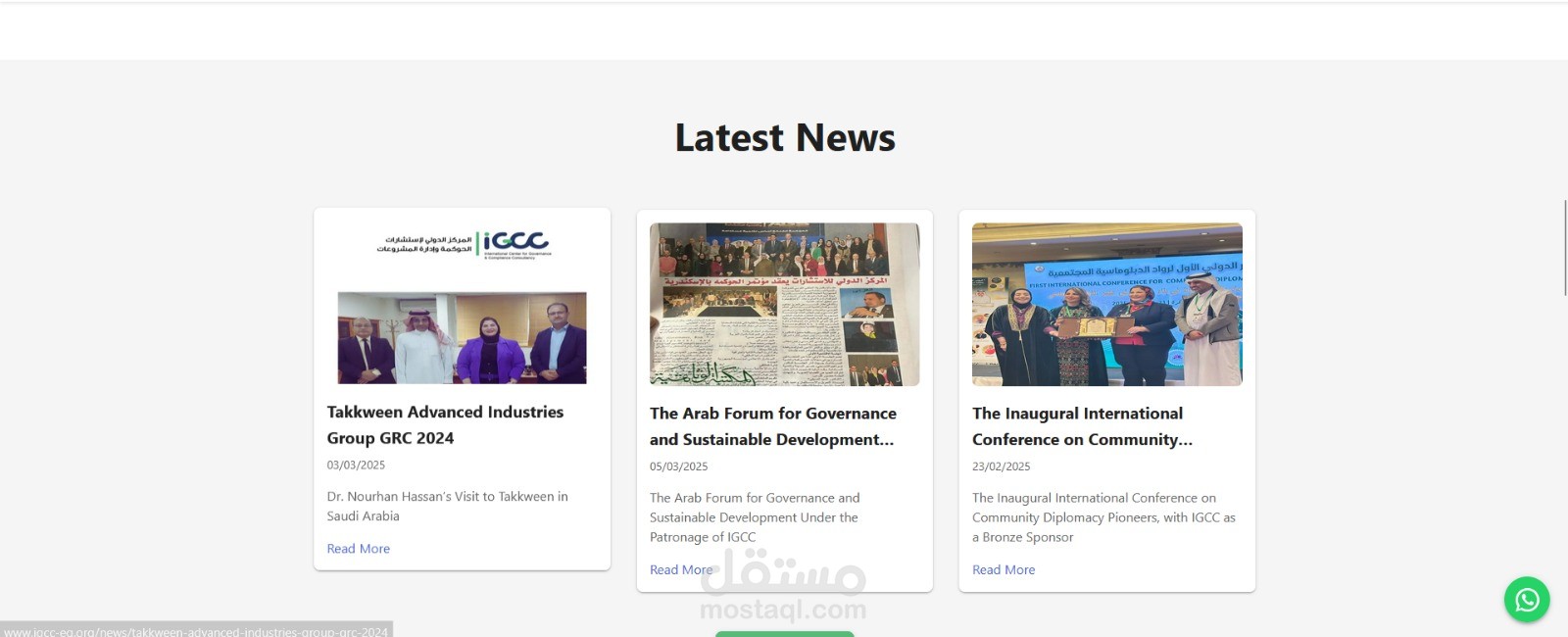Click the date 03/03/2025 on Takkween card
Image resolution: width=1568 pixels, height=637 pixels.
(356, 465)
